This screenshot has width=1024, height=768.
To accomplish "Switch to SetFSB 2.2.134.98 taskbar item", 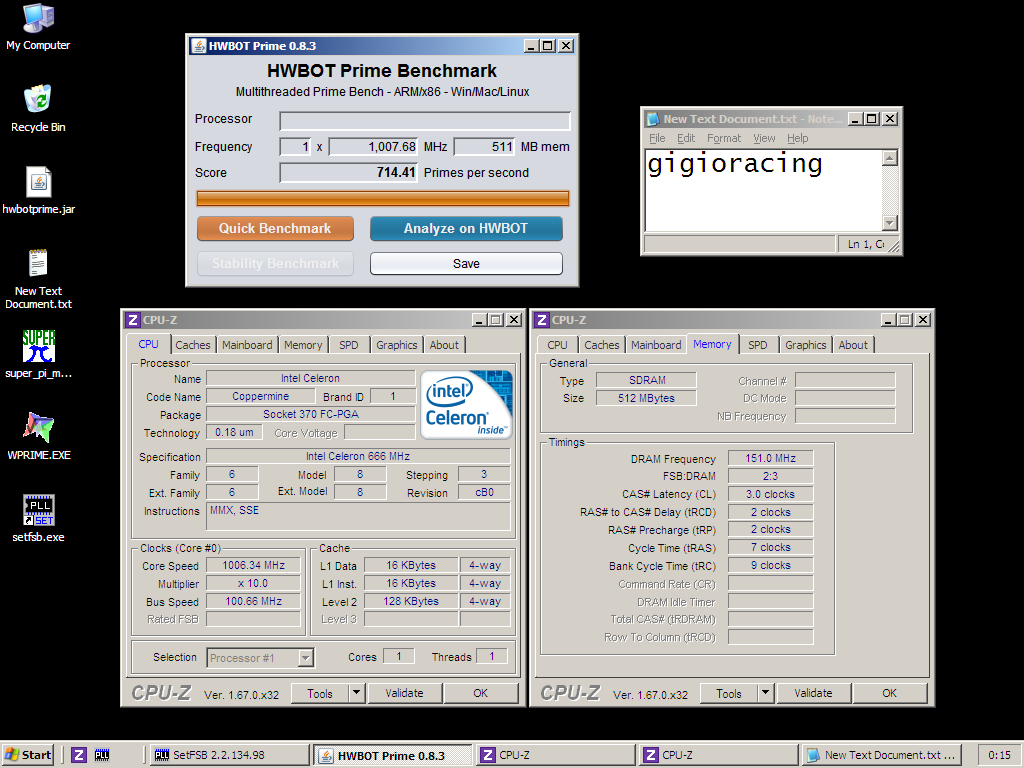I will pos(229,755).
